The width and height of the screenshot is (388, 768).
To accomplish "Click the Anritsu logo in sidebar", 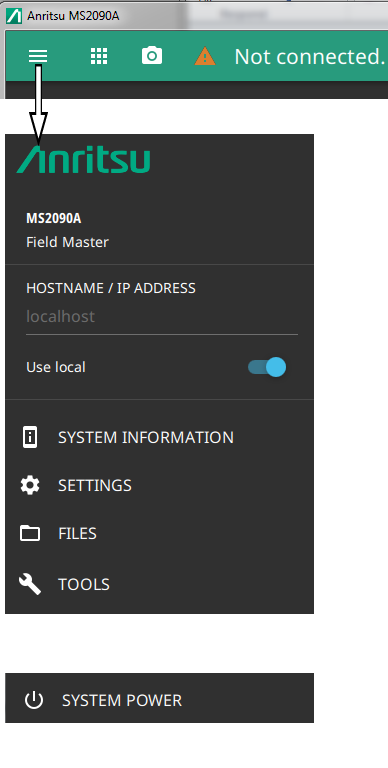I will pyautogui.click(x=83, y=159).
